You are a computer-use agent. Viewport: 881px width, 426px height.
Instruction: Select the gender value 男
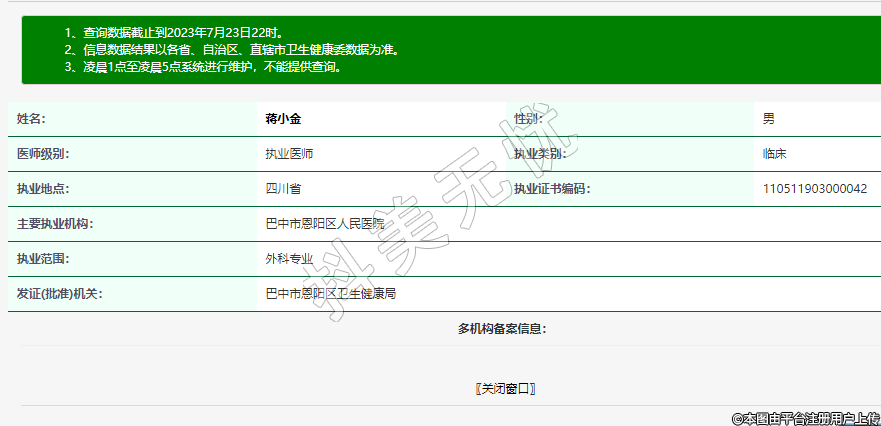point(768,119)
